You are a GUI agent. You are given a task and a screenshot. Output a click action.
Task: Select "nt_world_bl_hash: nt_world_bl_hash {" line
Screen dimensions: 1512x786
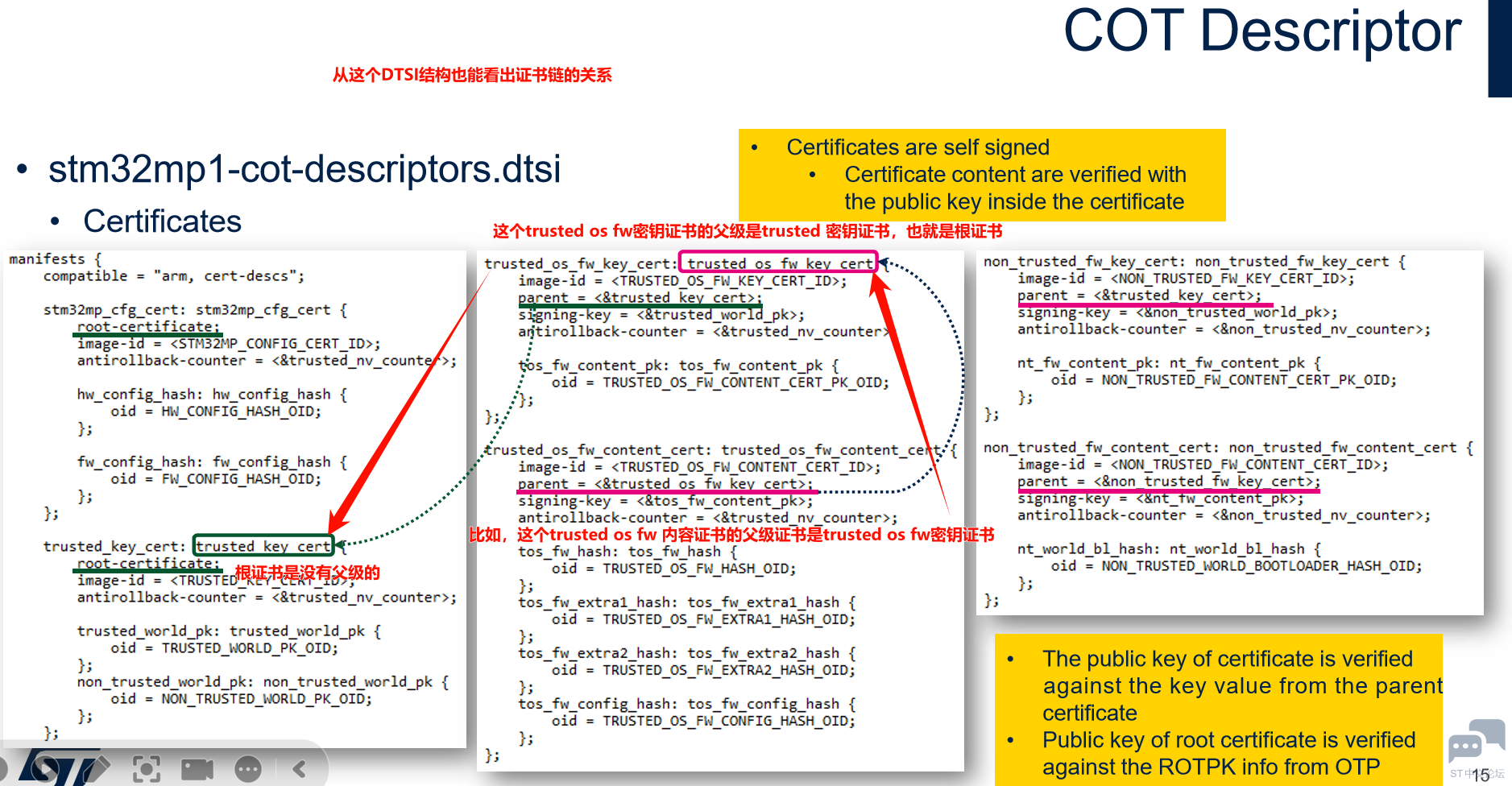click(1170, 549)
